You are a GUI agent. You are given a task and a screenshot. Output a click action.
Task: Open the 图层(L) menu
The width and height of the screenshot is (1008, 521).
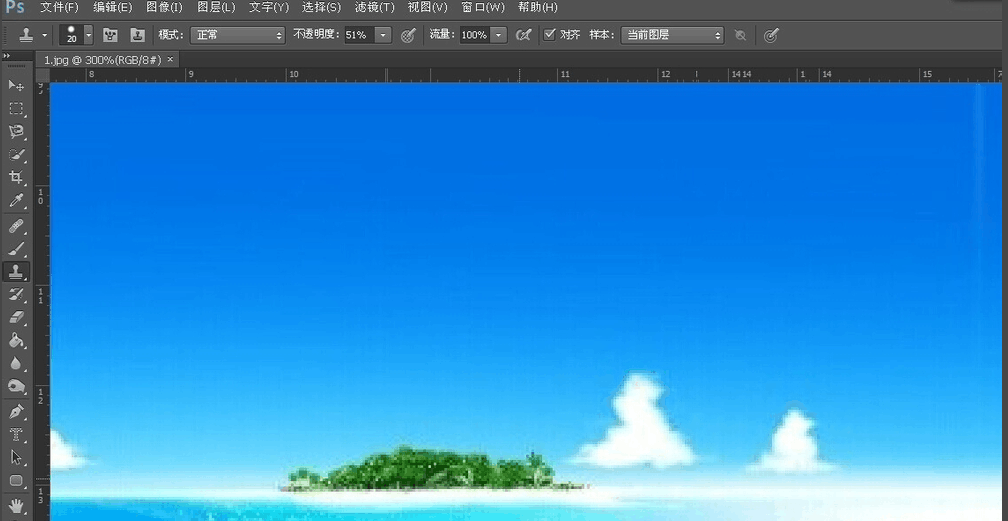216,8
